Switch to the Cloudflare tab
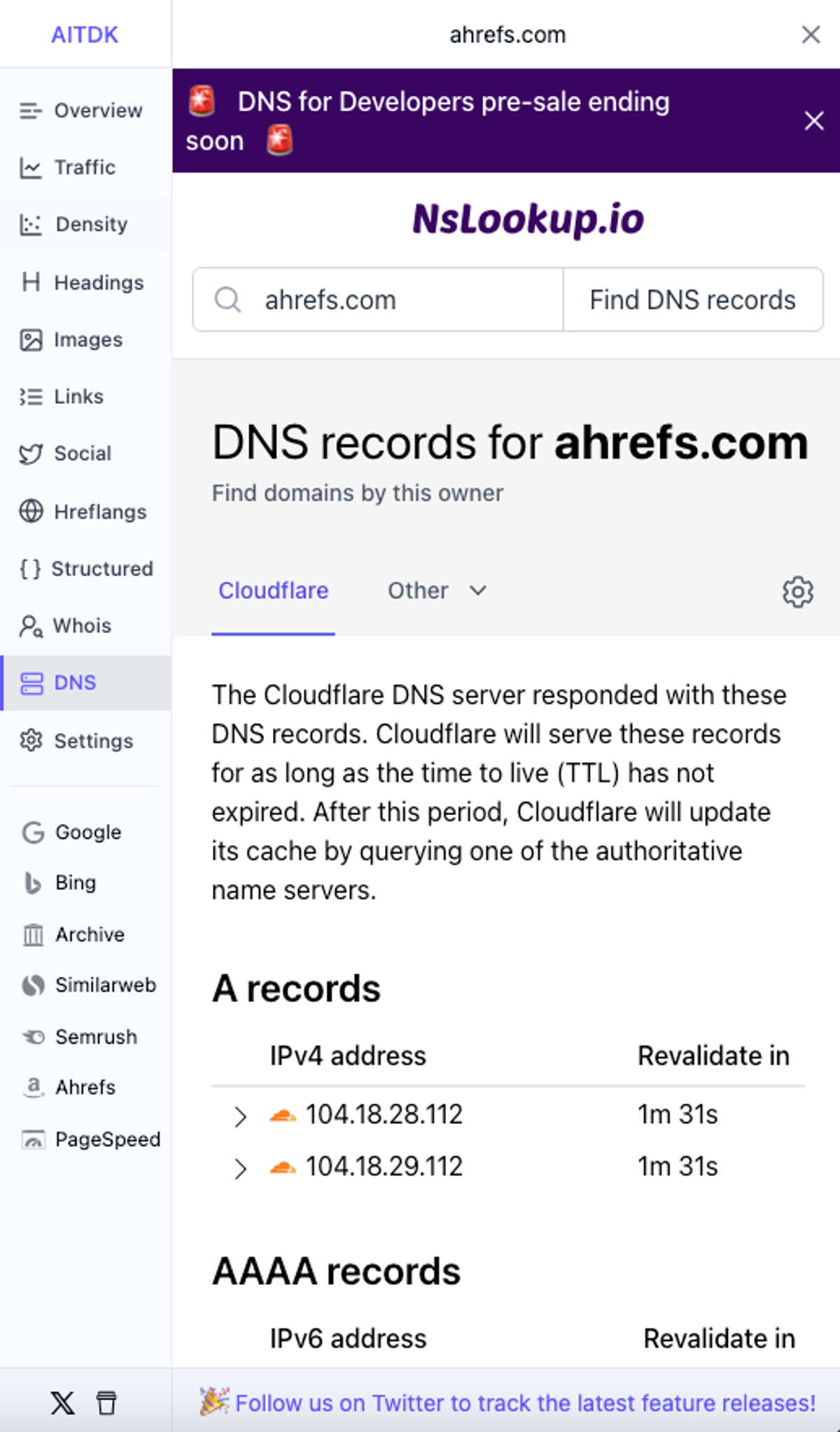This screenshot has width=840, height=1432. point(273,591)
